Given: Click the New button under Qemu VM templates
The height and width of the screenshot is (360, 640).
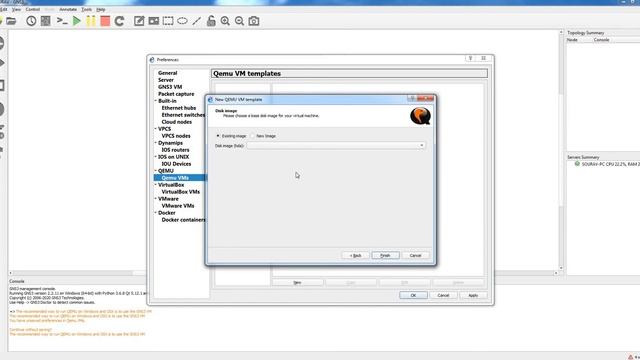Looking at the screenshot, I should pyautogui.click(x=298, y=282).
